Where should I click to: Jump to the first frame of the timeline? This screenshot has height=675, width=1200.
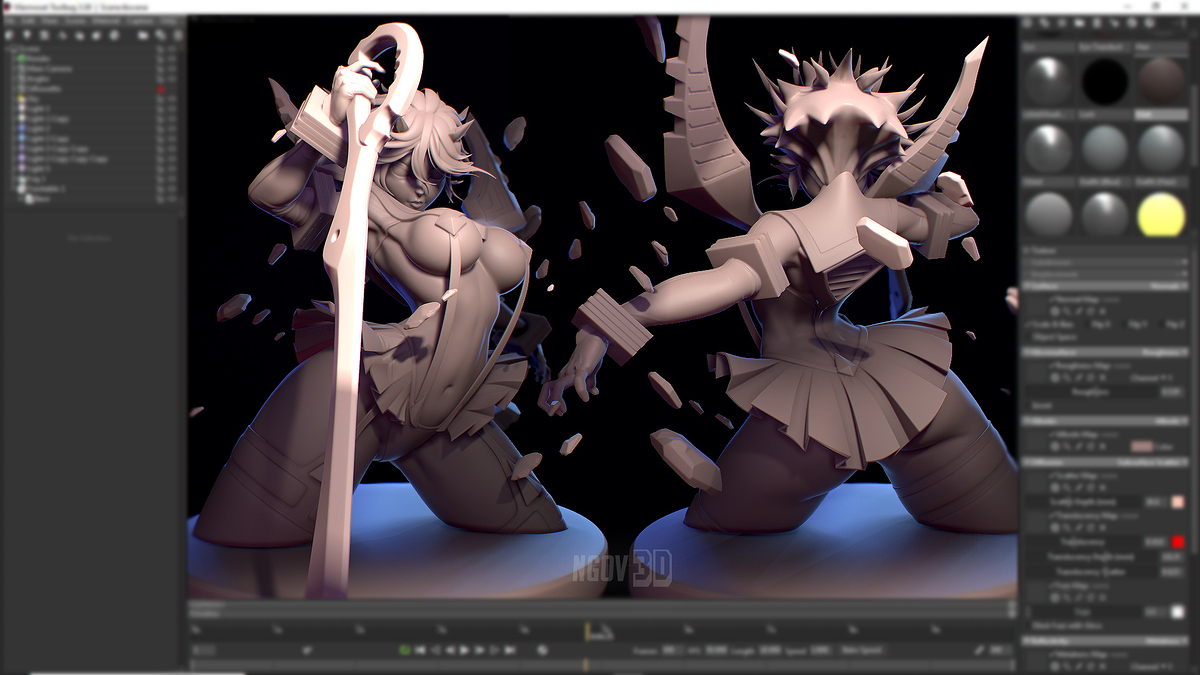point(420,650)
